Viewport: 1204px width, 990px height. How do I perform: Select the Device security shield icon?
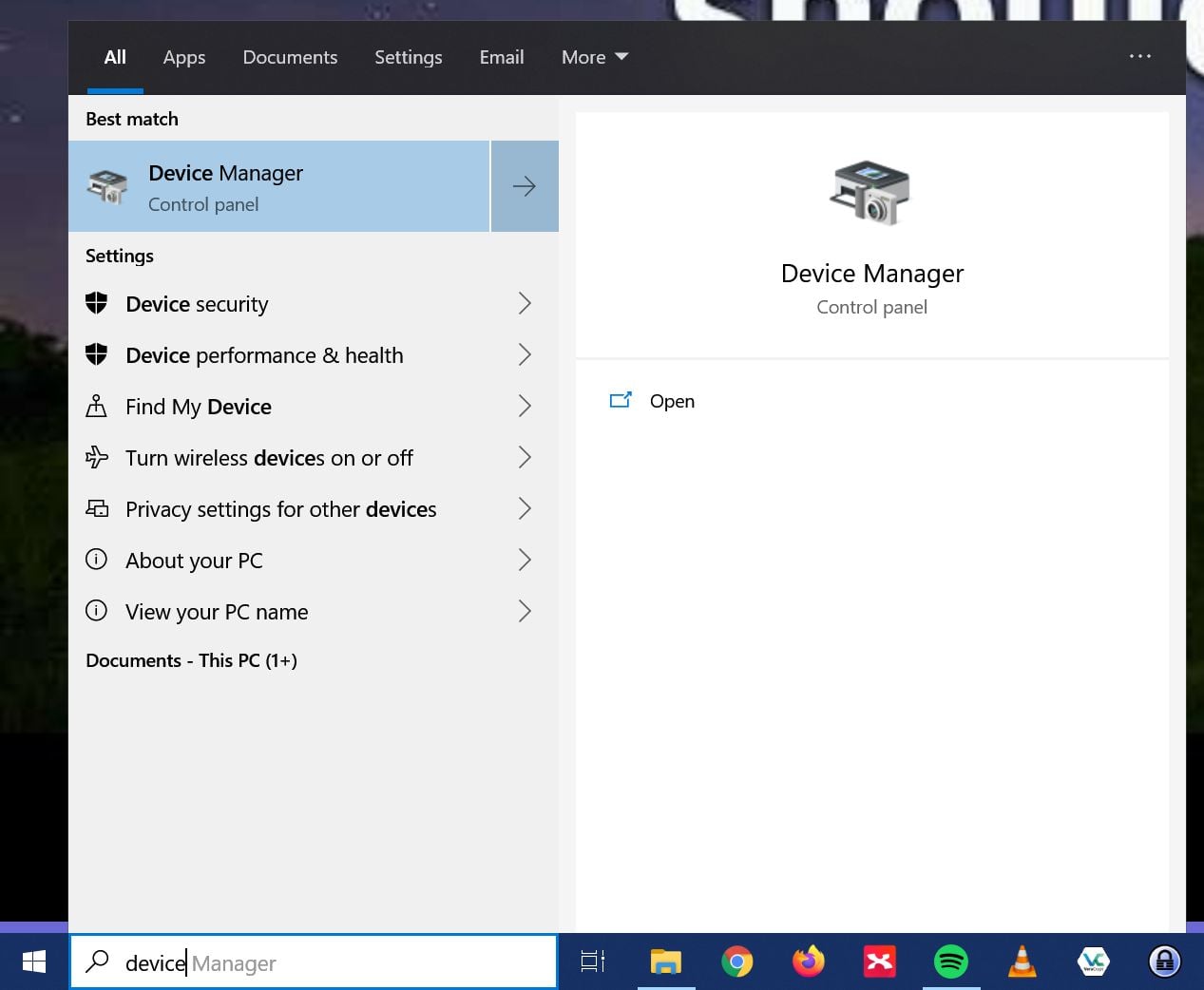pyautogui.click(x=96, y=303)
